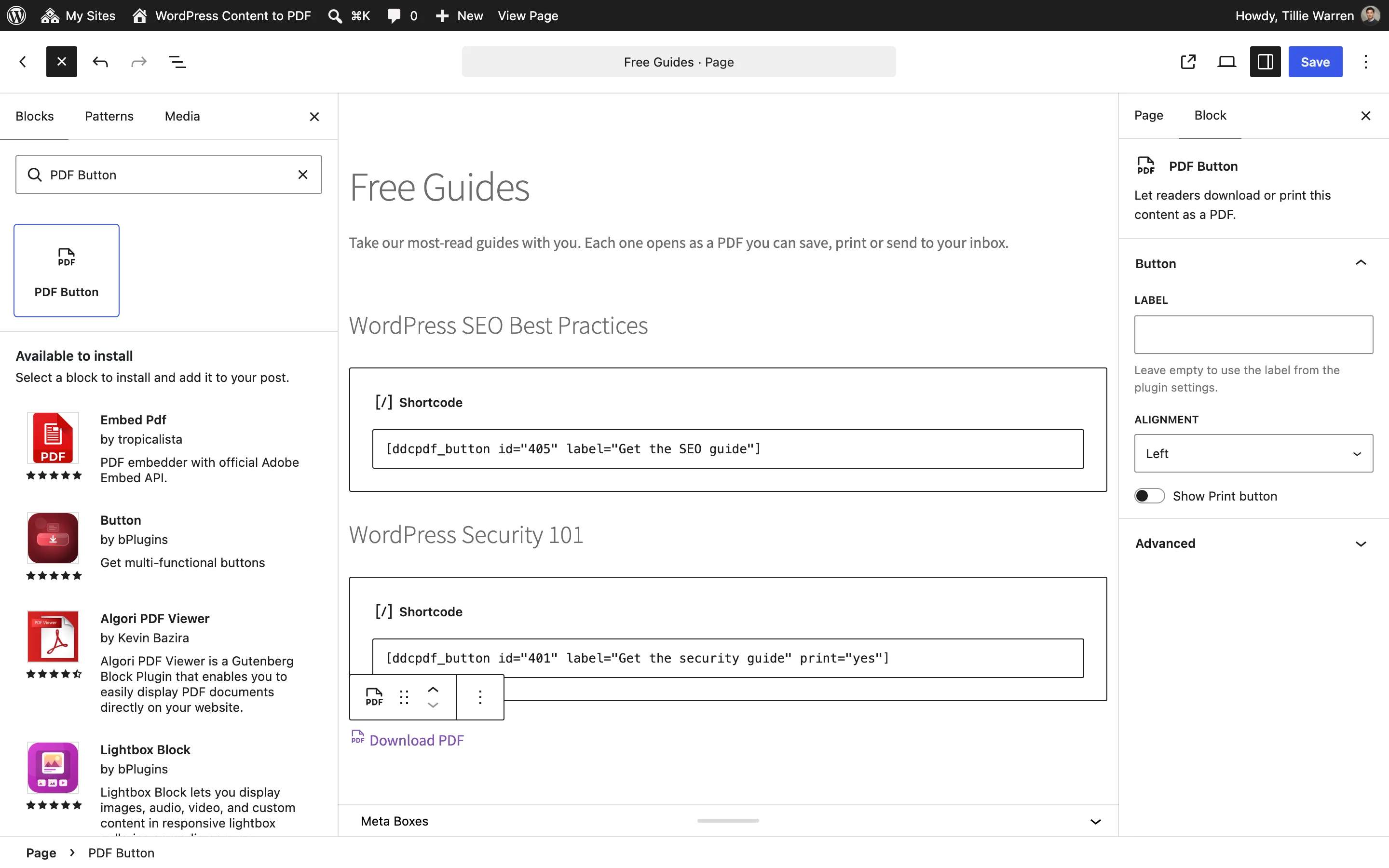Viewport: 1389px width, 868px height.
Task: Edit the security guide shortcode field
Action: point(728,658)
